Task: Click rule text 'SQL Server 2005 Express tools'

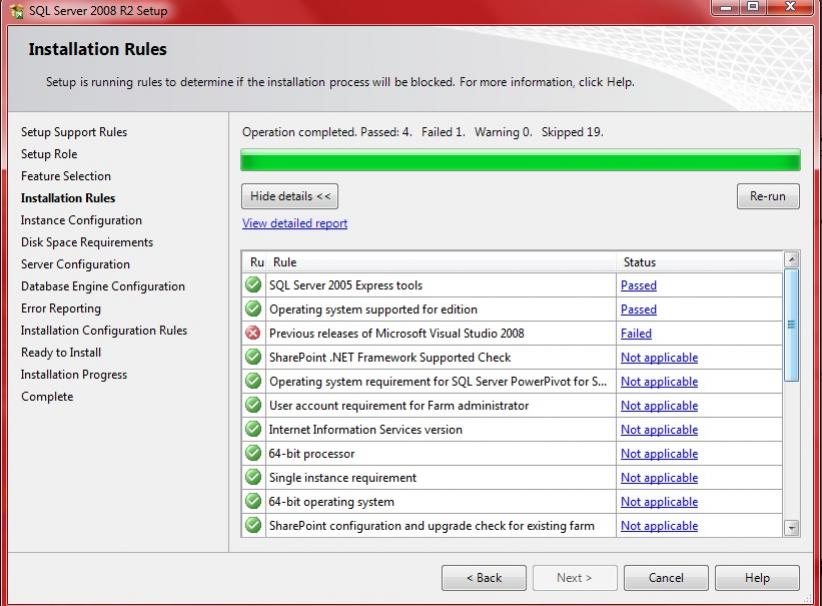Action: pos(345,285)
